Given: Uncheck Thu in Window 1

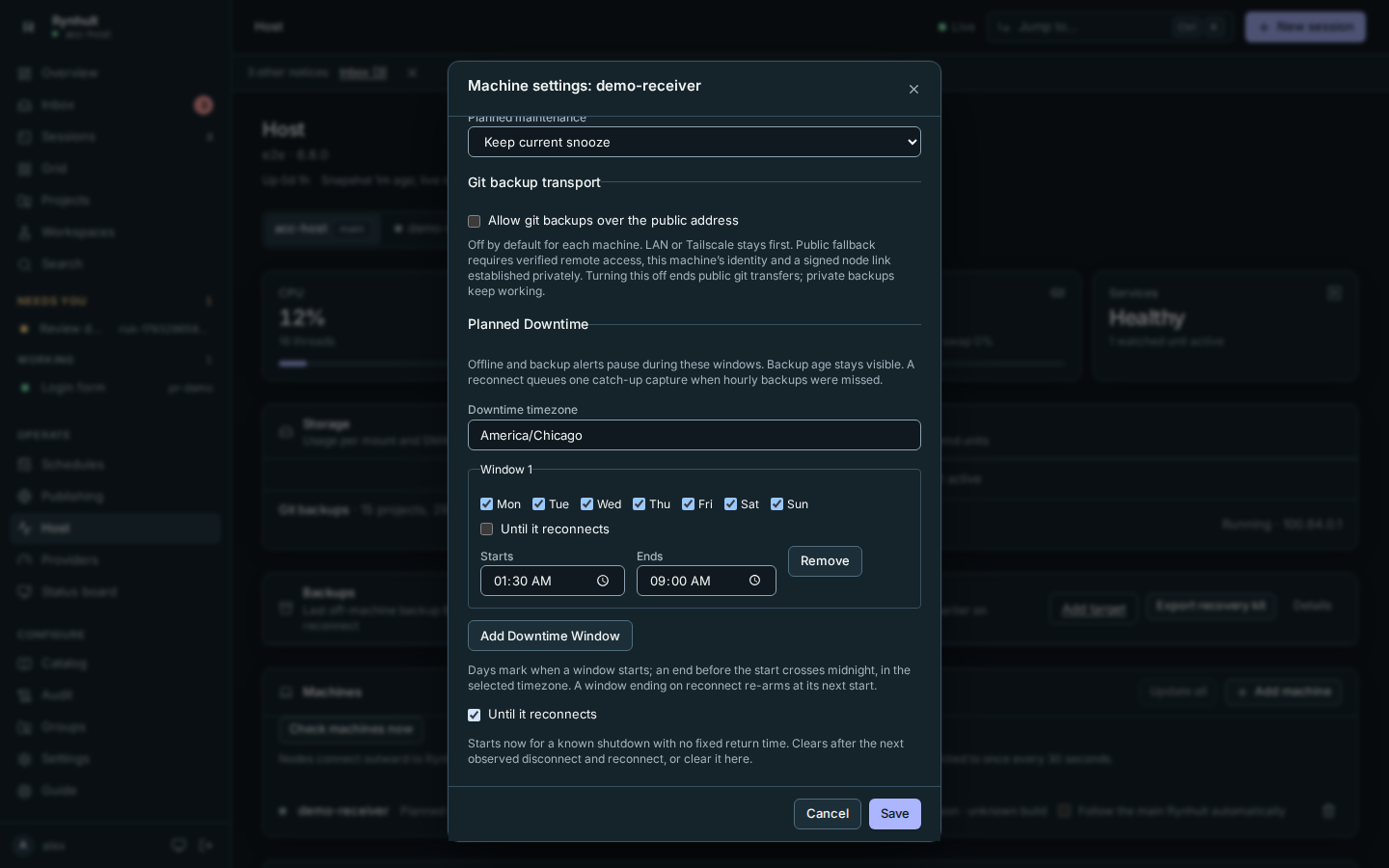Looking at the screenshot, I should pyautogui.click(x=639, y=503).
